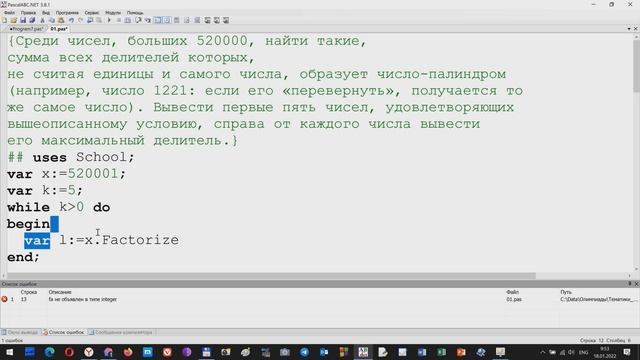640x360 pixels.
Task: Open the editor tab list dropdown arrow
Action: pos(629,29)
